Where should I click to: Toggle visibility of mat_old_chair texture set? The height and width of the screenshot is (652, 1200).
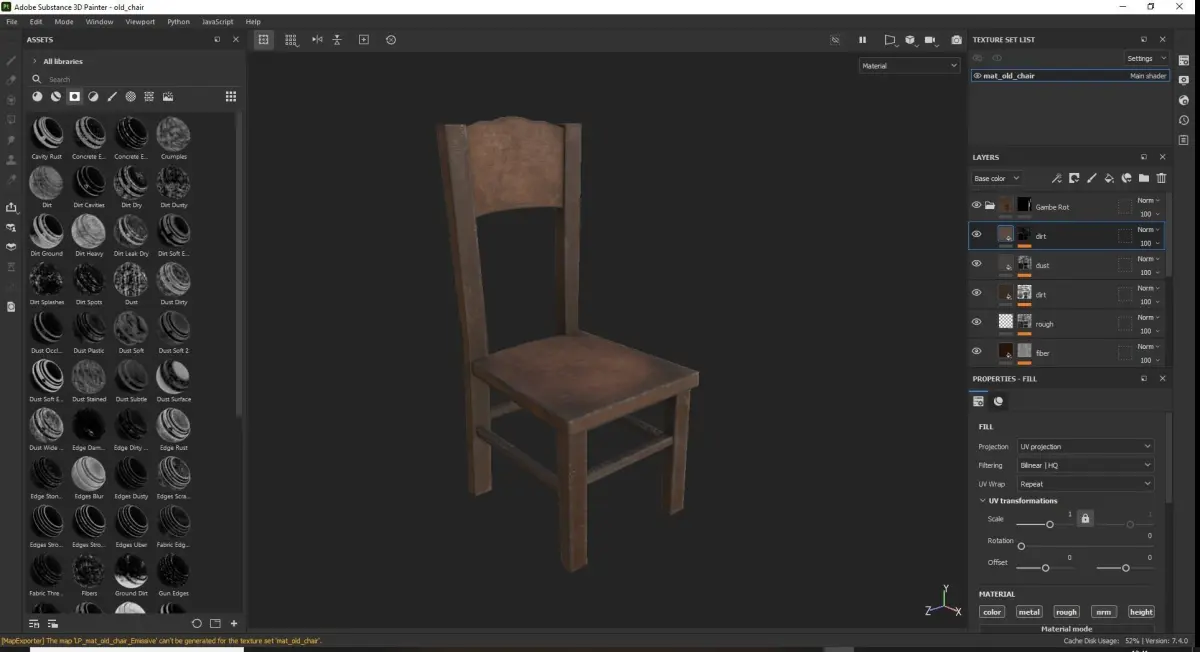pyautogui.click(x=978, y=75)
